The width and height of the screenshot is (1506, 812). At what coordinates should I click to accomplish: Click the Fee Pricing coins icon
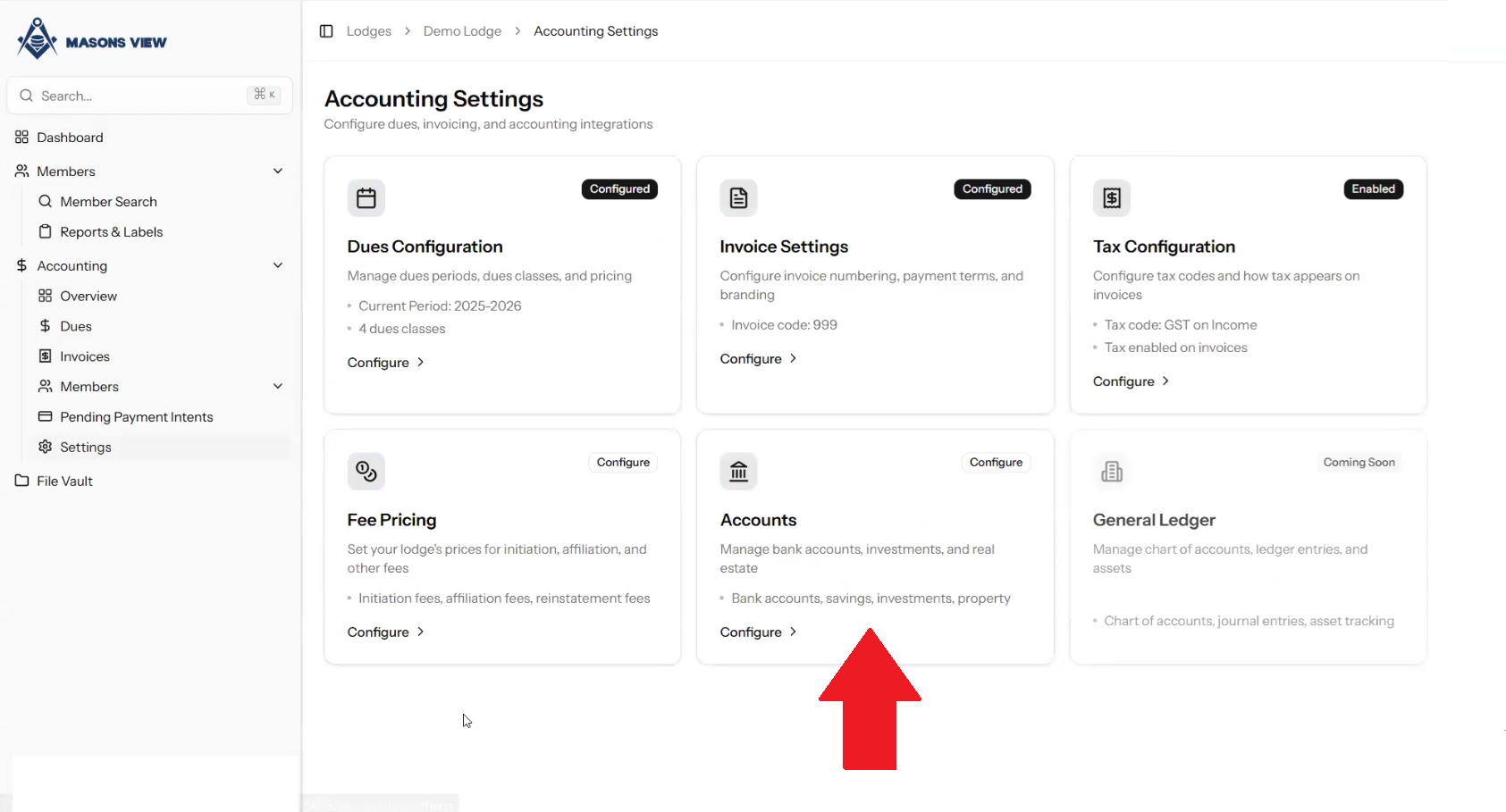coord(366,471)
